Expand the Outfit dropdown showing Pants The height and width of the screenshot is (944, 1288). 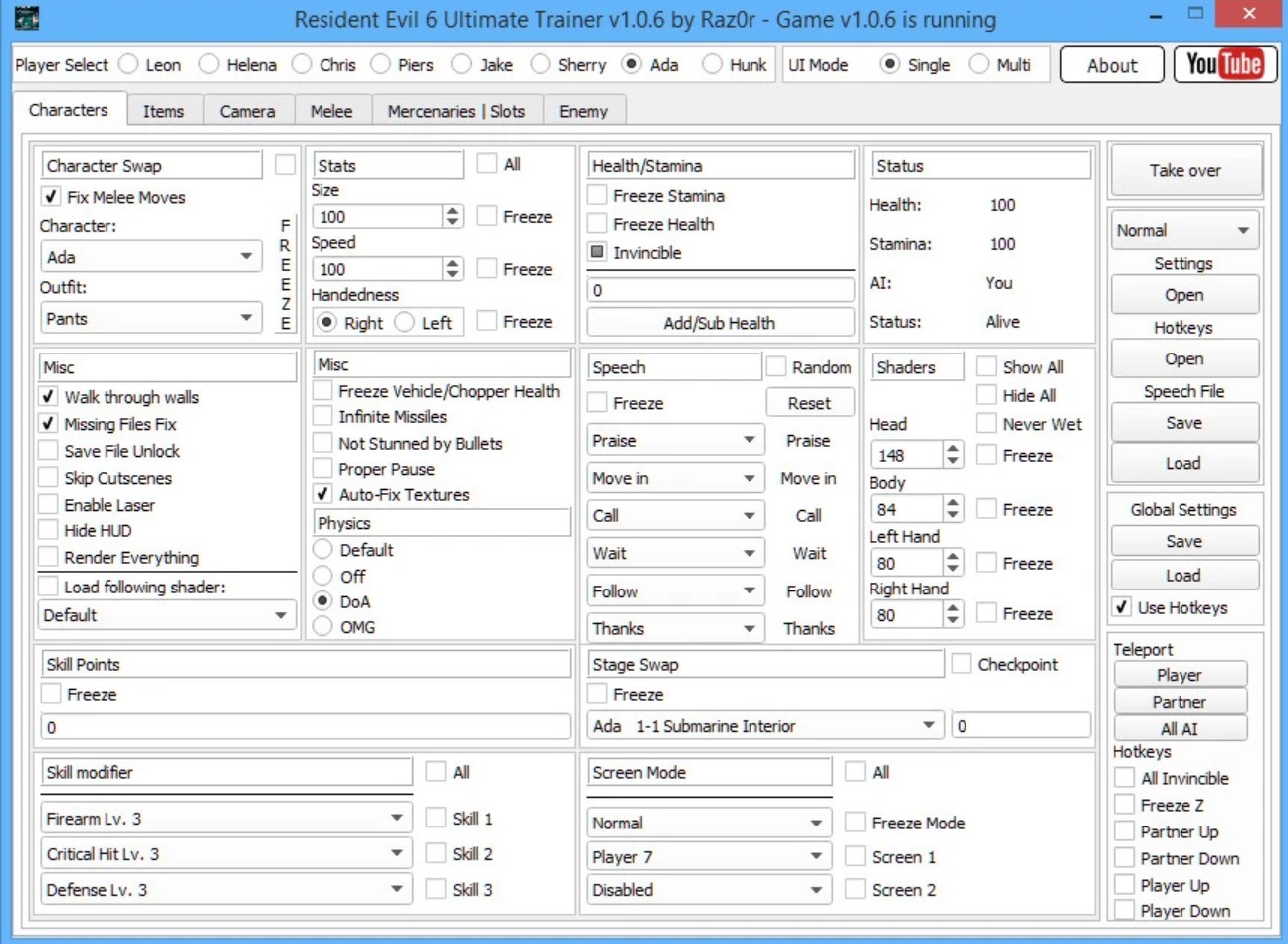pos(149,318)
